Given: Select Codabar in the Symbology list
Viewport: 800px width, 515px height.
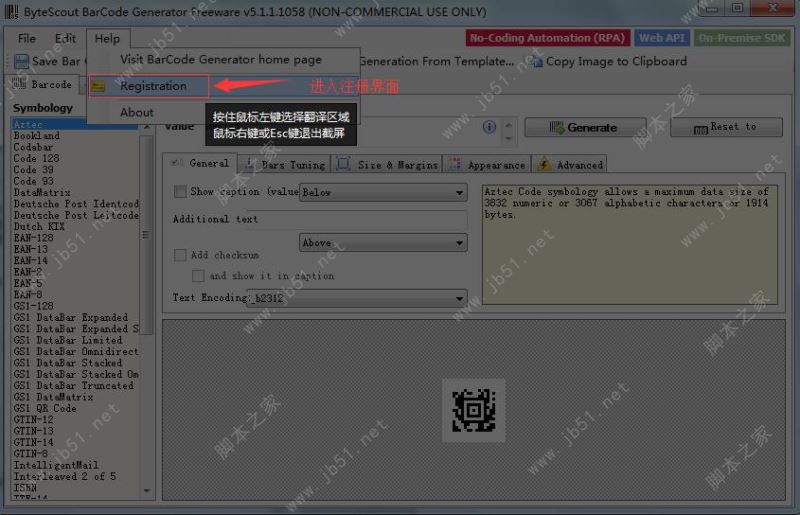Looking at the screenshot, I should 33,147.
